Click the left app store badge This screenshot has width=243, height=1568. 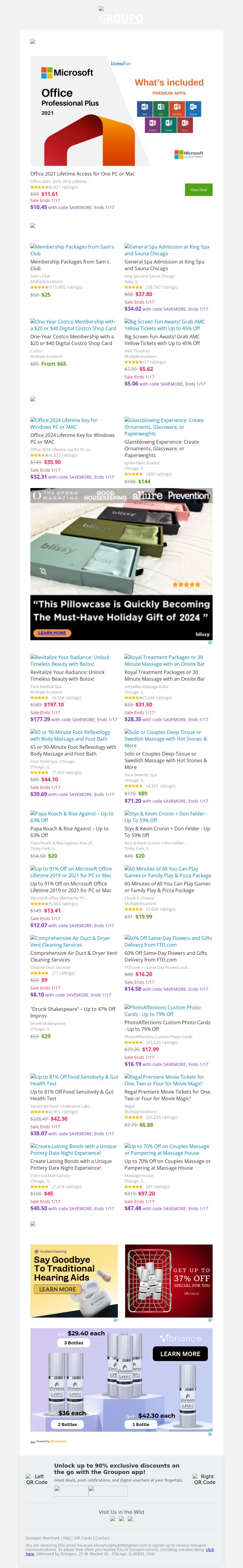tap(71, 1491)
